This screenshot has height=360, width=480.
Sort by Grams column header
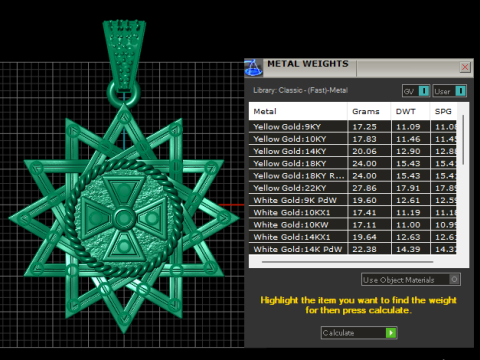click(369, 111)
